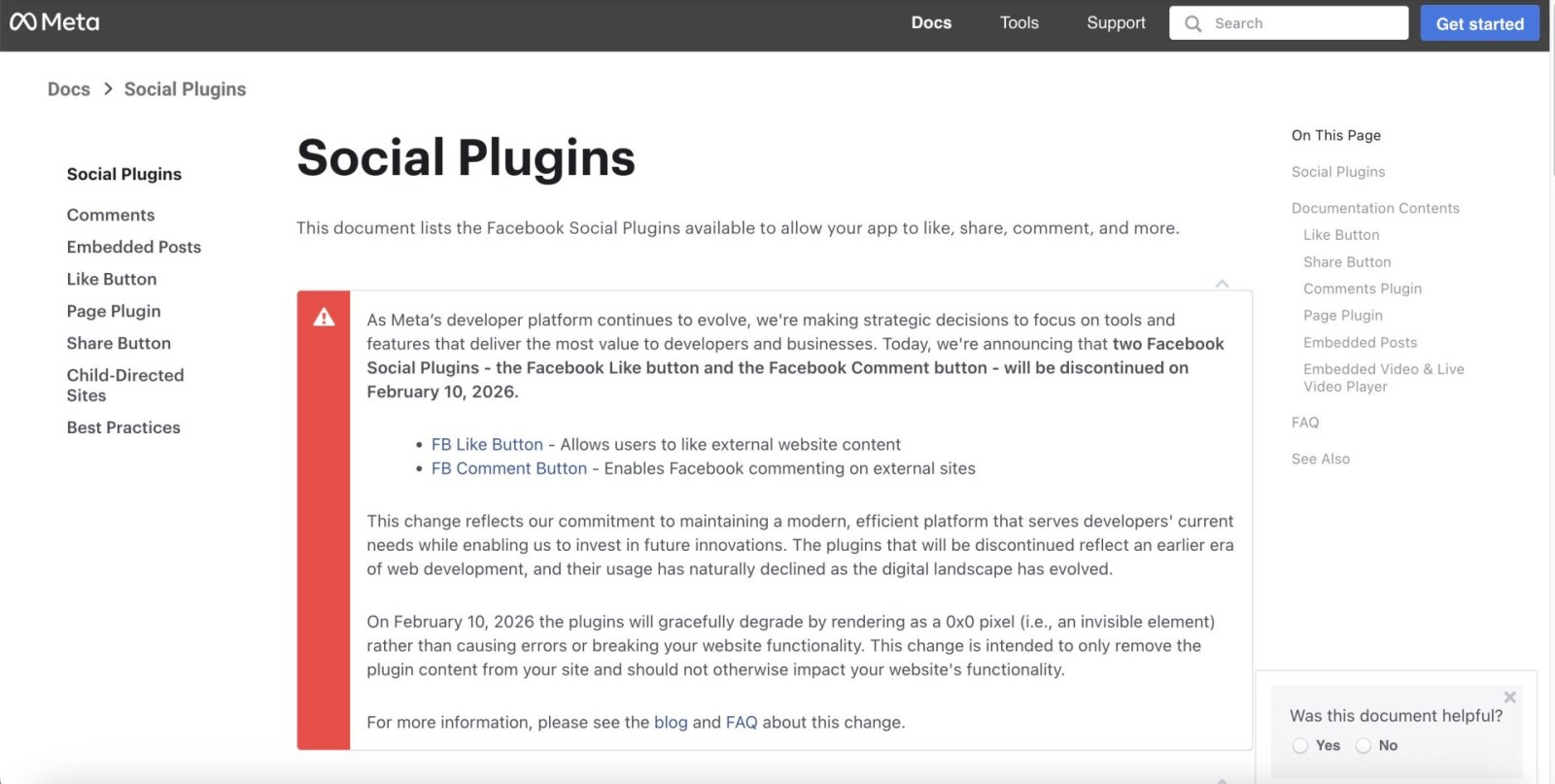Open the FB Comment Button link
The image size is (1555, 784).
click(x=509, y=468)
